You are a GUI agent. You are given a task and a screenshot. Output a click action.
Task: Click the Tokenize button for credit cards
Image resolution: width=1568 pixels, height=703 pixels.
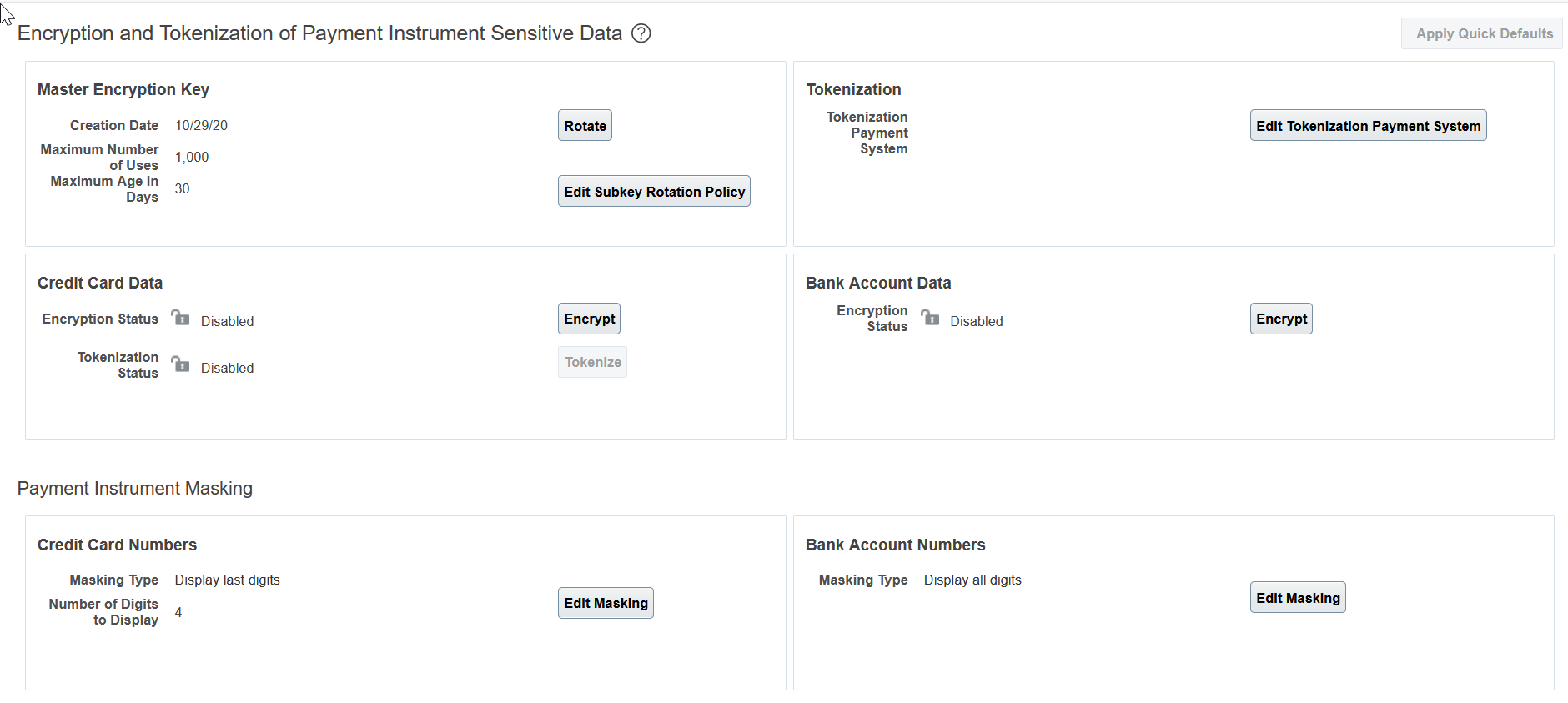point(592,362)
